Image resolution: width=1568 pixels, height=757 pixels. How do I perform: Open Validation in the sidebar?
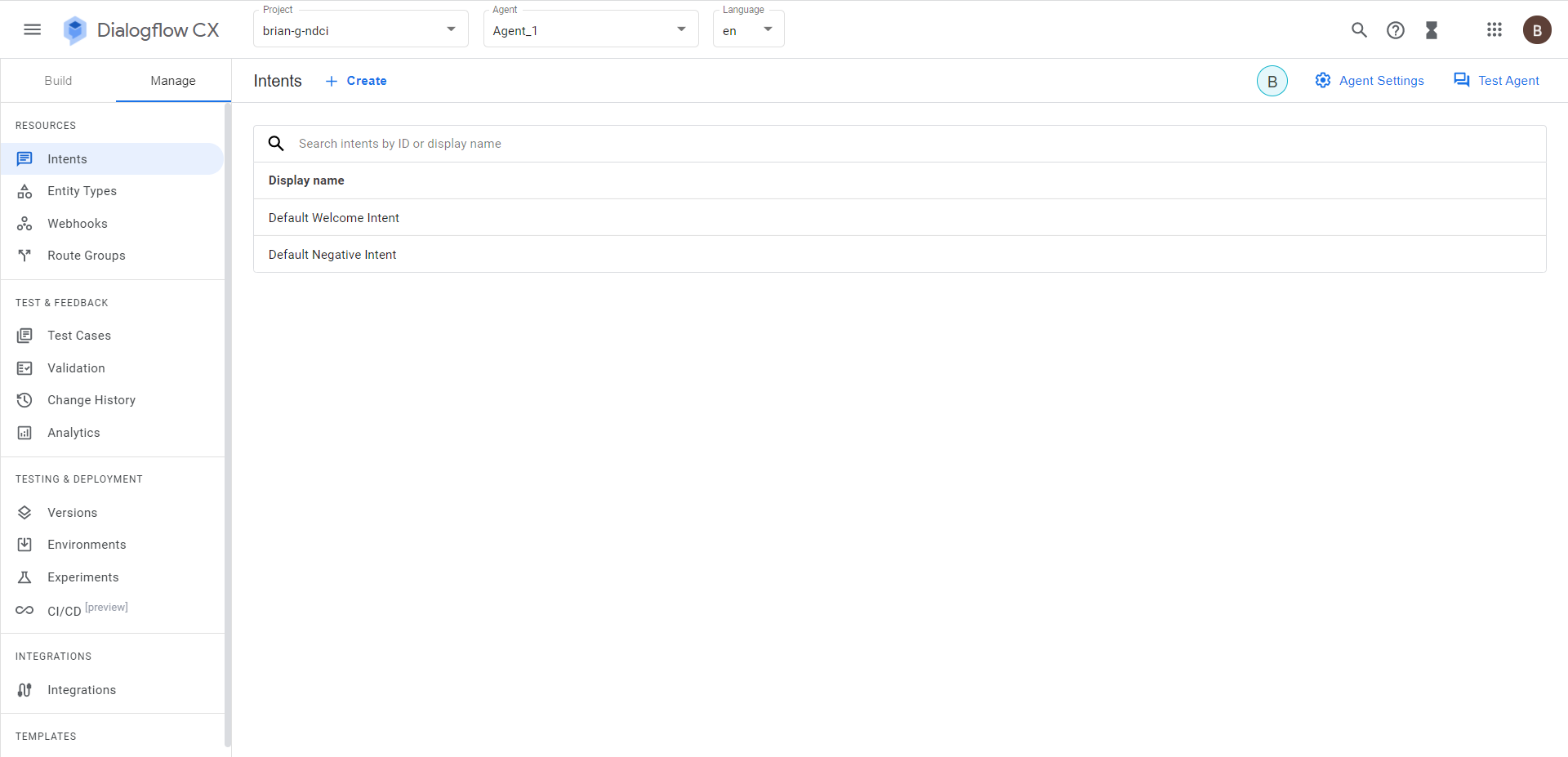point(112,368)
